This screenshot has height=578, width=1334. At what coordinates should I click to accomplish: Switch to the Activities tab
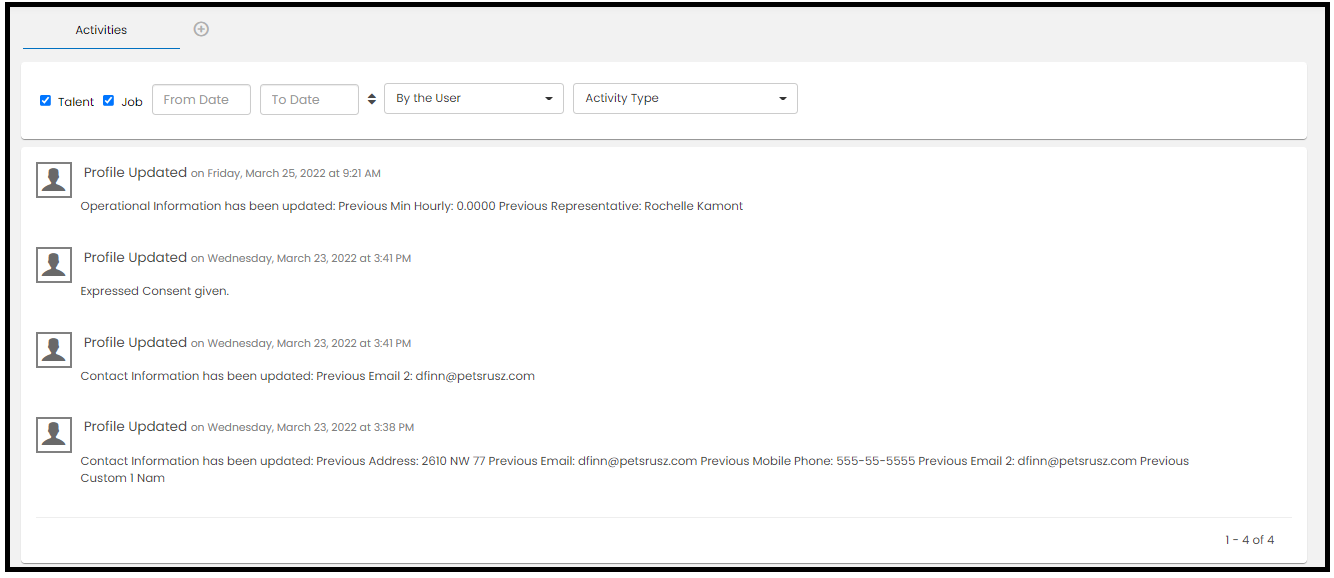pos(101,30)
